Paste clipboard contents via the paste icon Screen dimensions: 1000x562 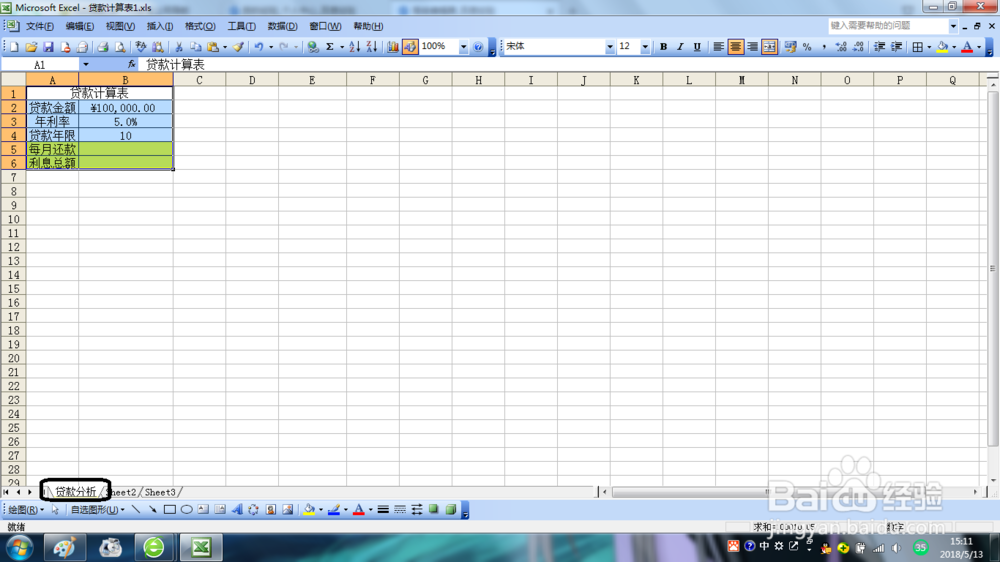point(213,47)
